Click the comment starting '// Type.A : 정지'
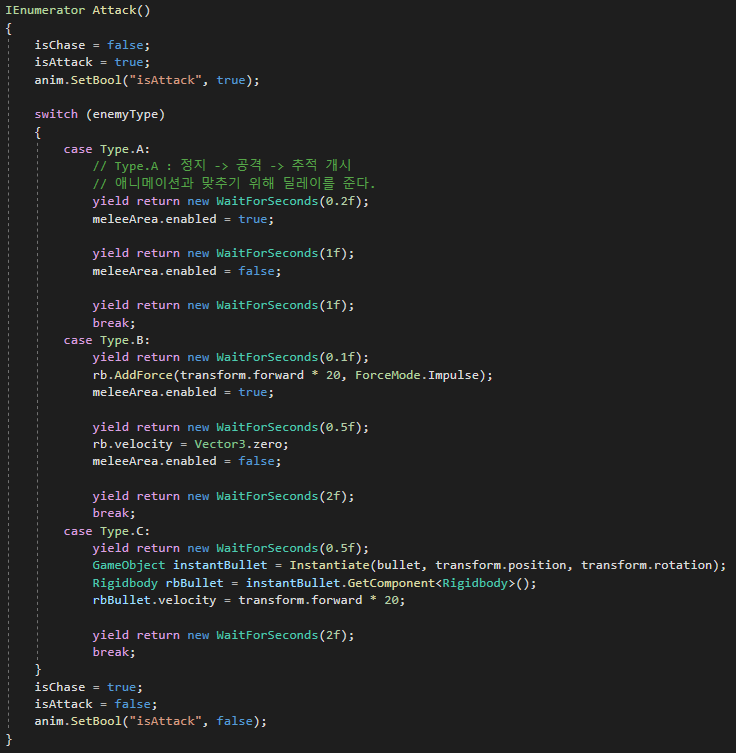The height and width of the screenshot is (753, 736). 222,166
